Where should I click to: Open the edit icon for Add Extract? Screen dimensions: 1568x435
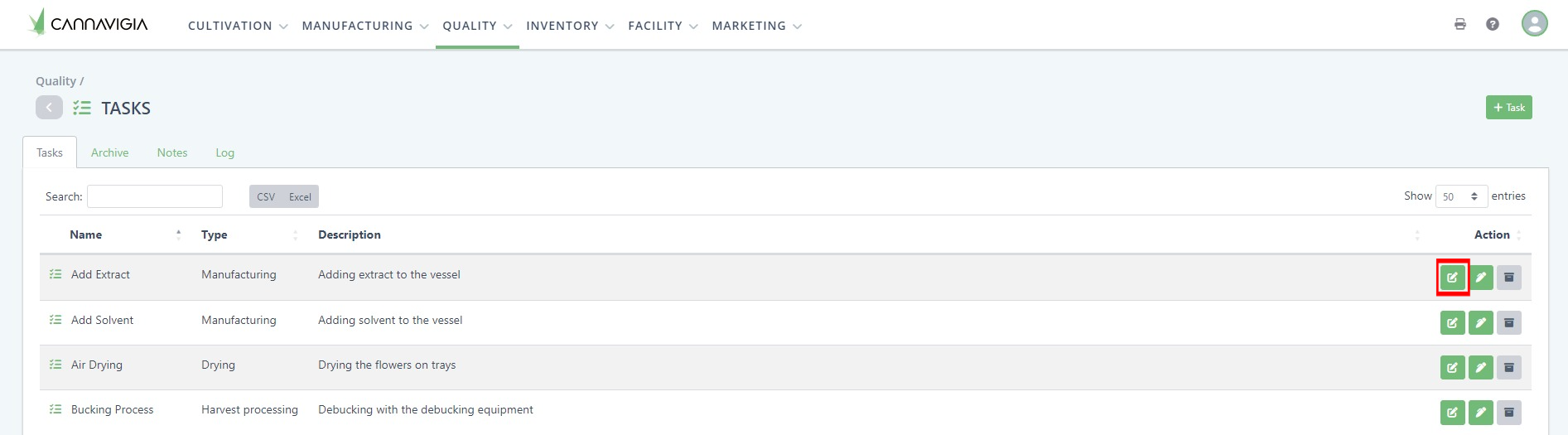[x=1452, y=278]
